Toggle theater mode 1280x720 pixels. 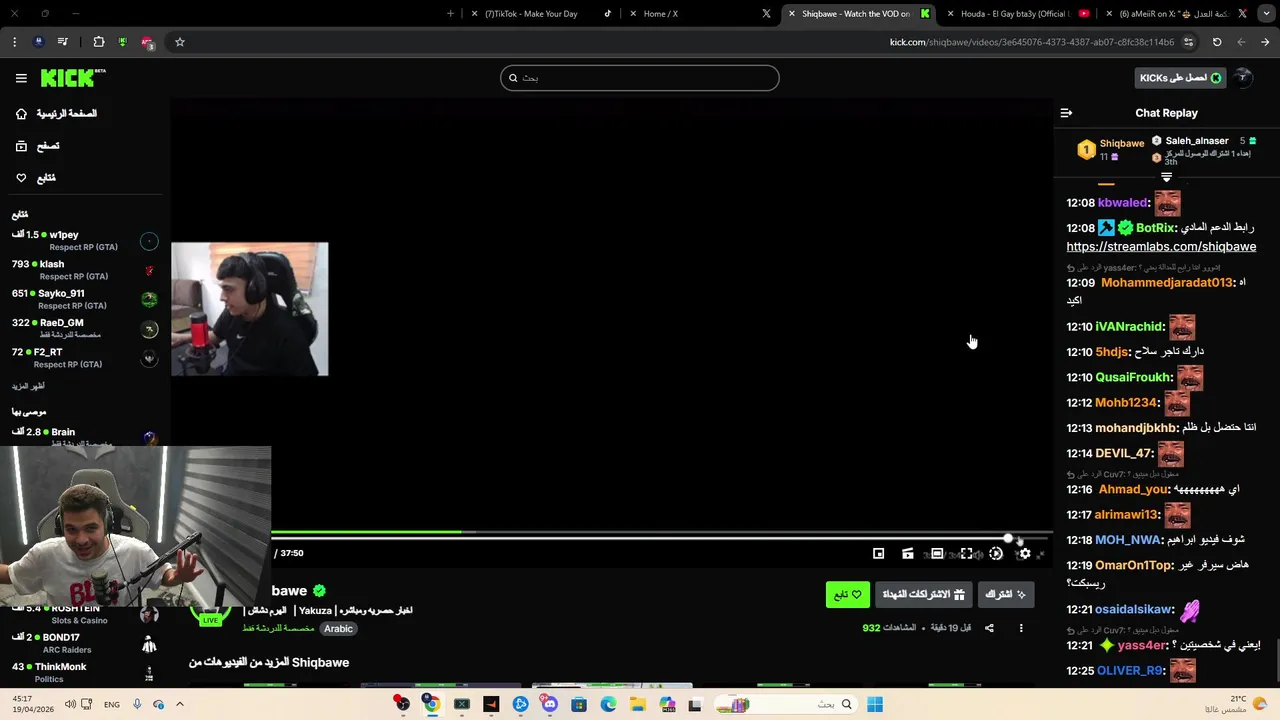(x=937, y=553)
